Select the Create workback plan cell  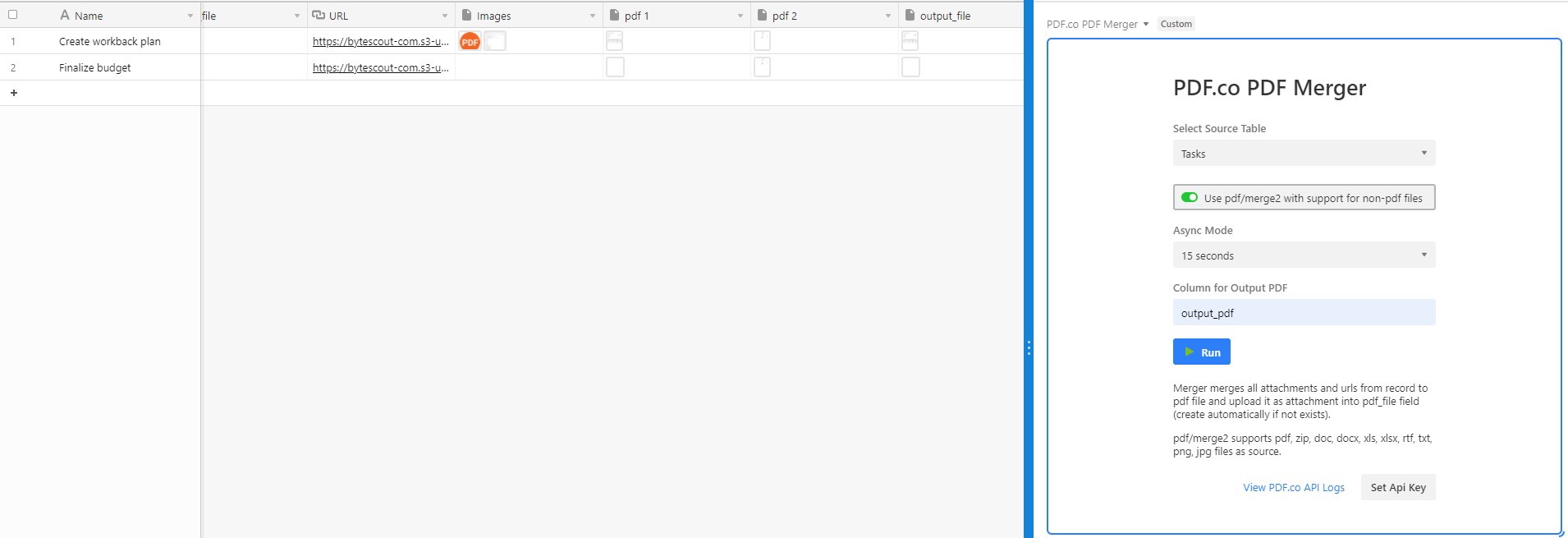tap(110, 41)
